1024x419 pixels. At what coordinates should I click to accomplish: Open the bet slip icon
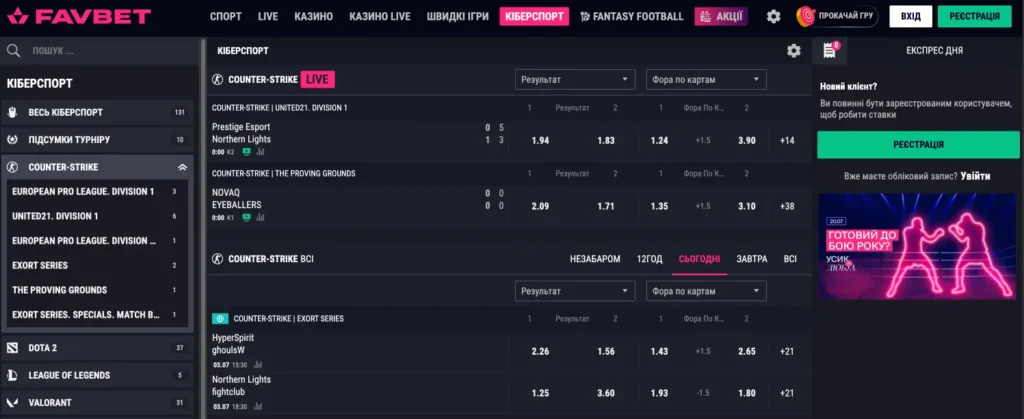829,50
